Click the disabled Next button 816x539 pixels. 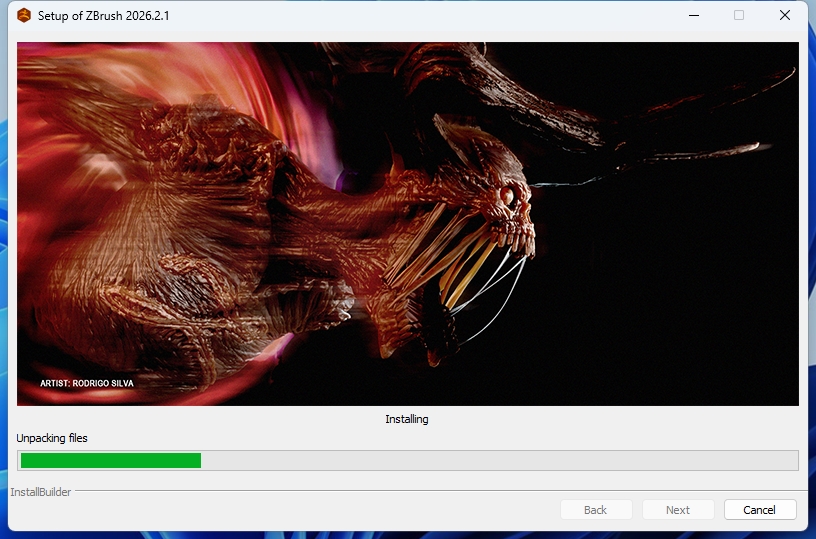pyautogui.click(x=678, y=510)
